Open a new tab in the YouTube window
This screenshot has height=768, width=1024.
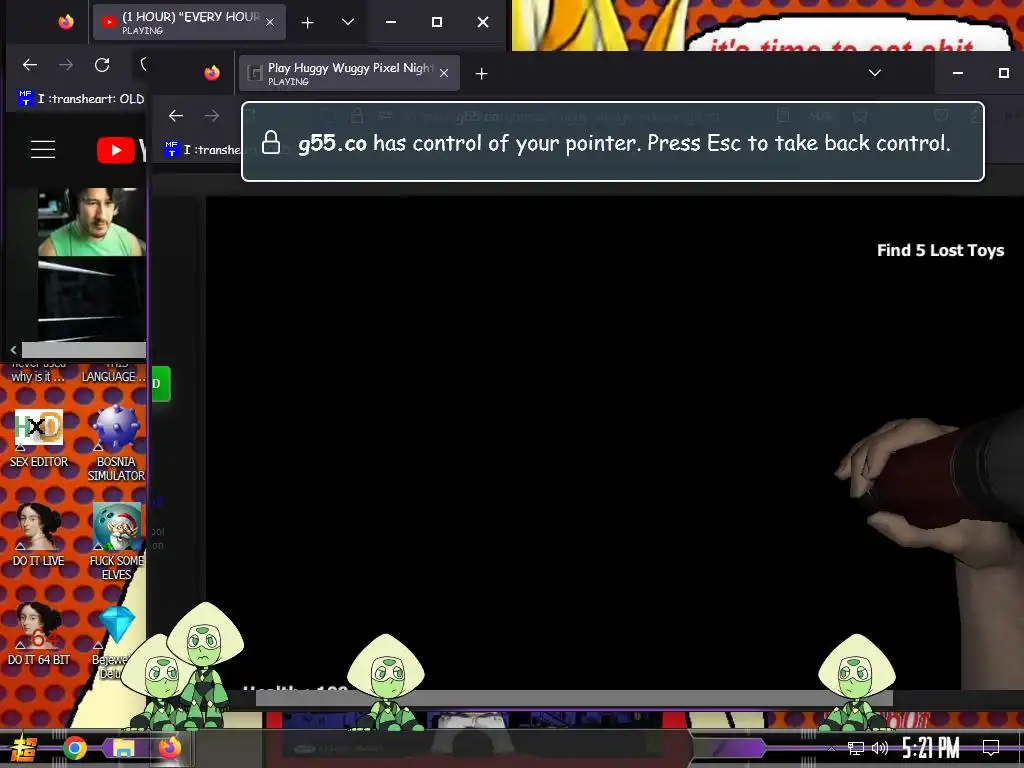pos(308,23)
